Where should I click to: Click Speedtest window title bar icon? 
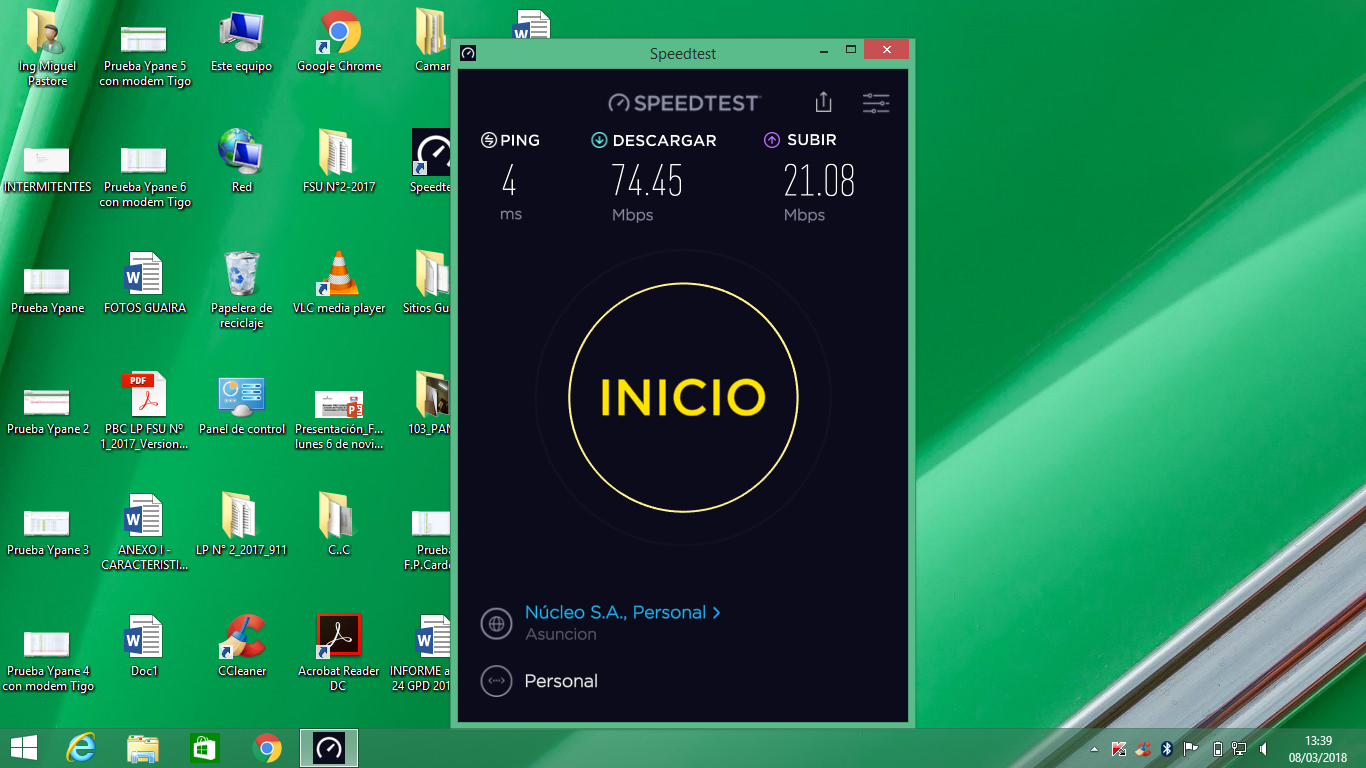pyautogui.click(x=468, y=53)
